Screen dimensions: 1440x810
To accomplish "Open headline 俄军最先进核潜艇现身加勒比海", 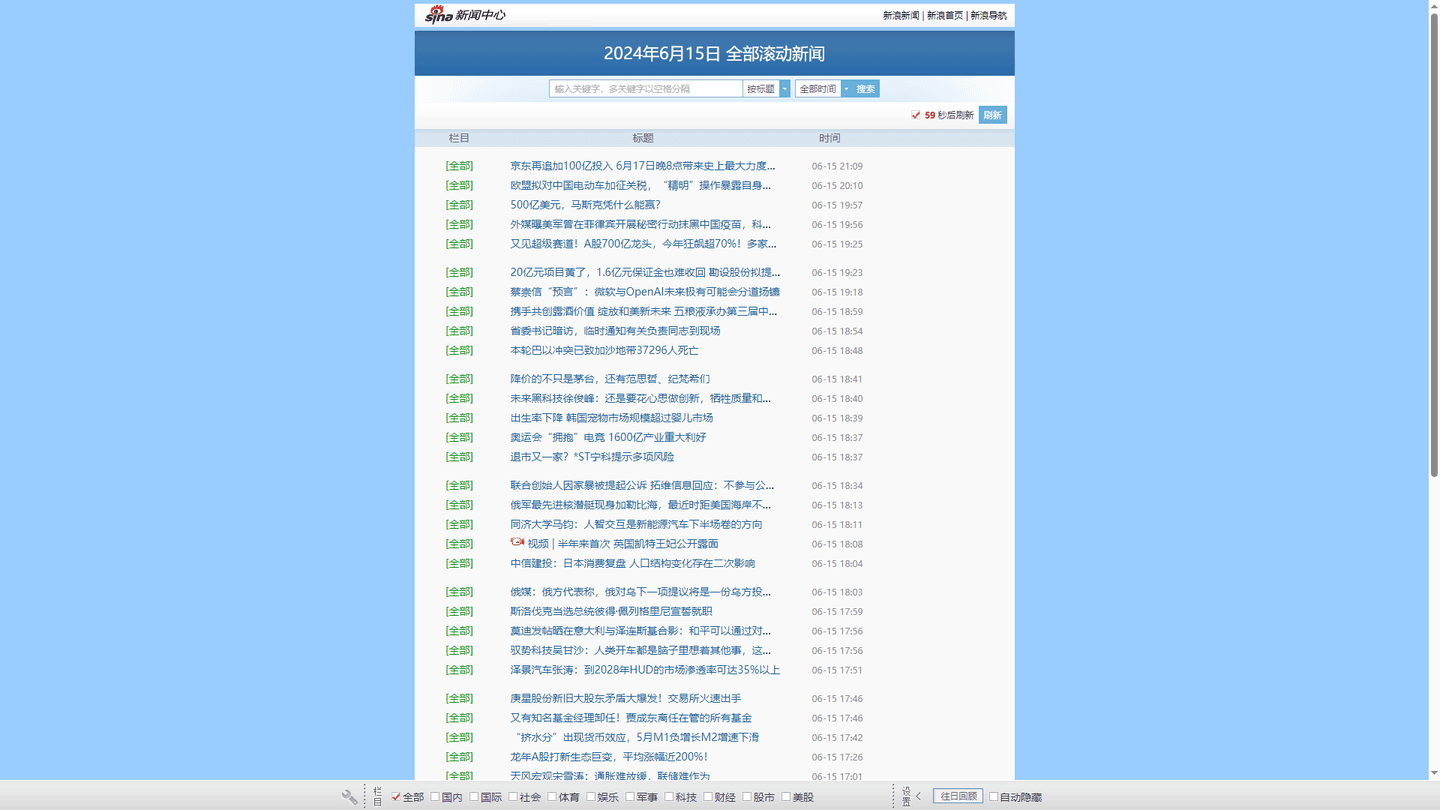I will [641, 505].
